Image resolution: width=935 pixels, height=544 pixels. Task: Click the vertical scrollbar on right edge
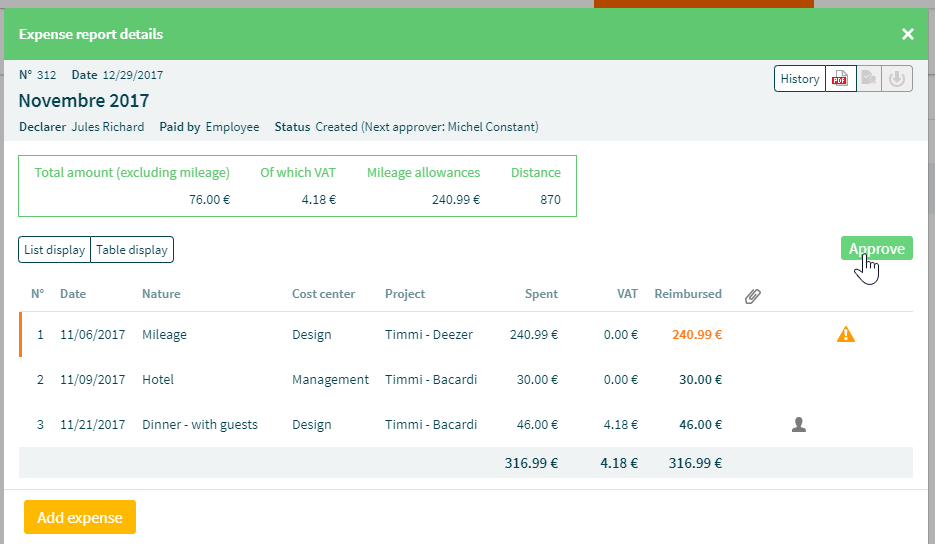click(x=931, y=179)
